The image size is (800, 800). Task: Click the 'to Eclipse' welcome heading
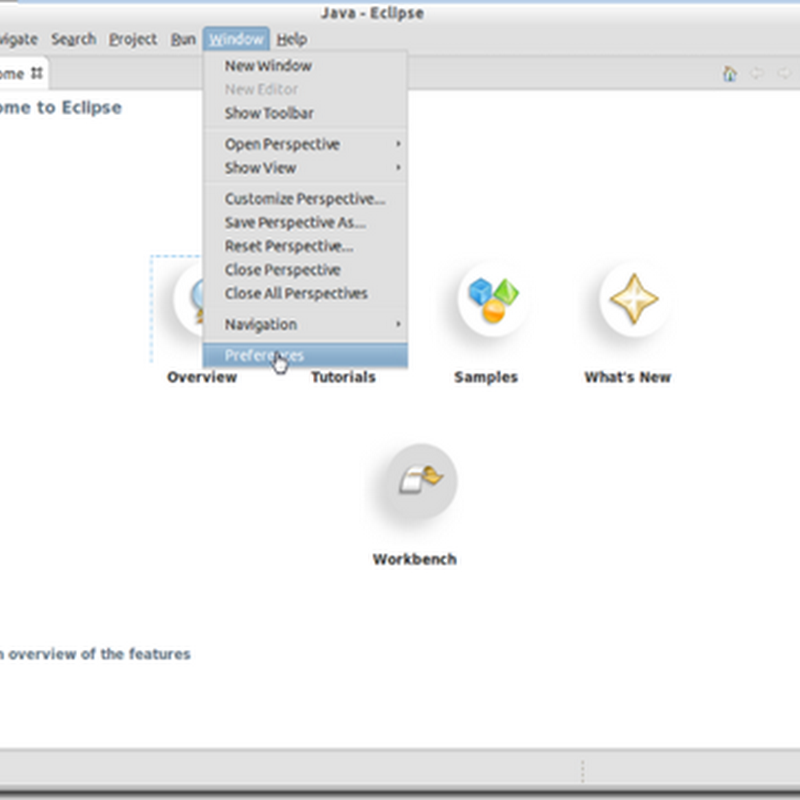[x=79, y=108]
